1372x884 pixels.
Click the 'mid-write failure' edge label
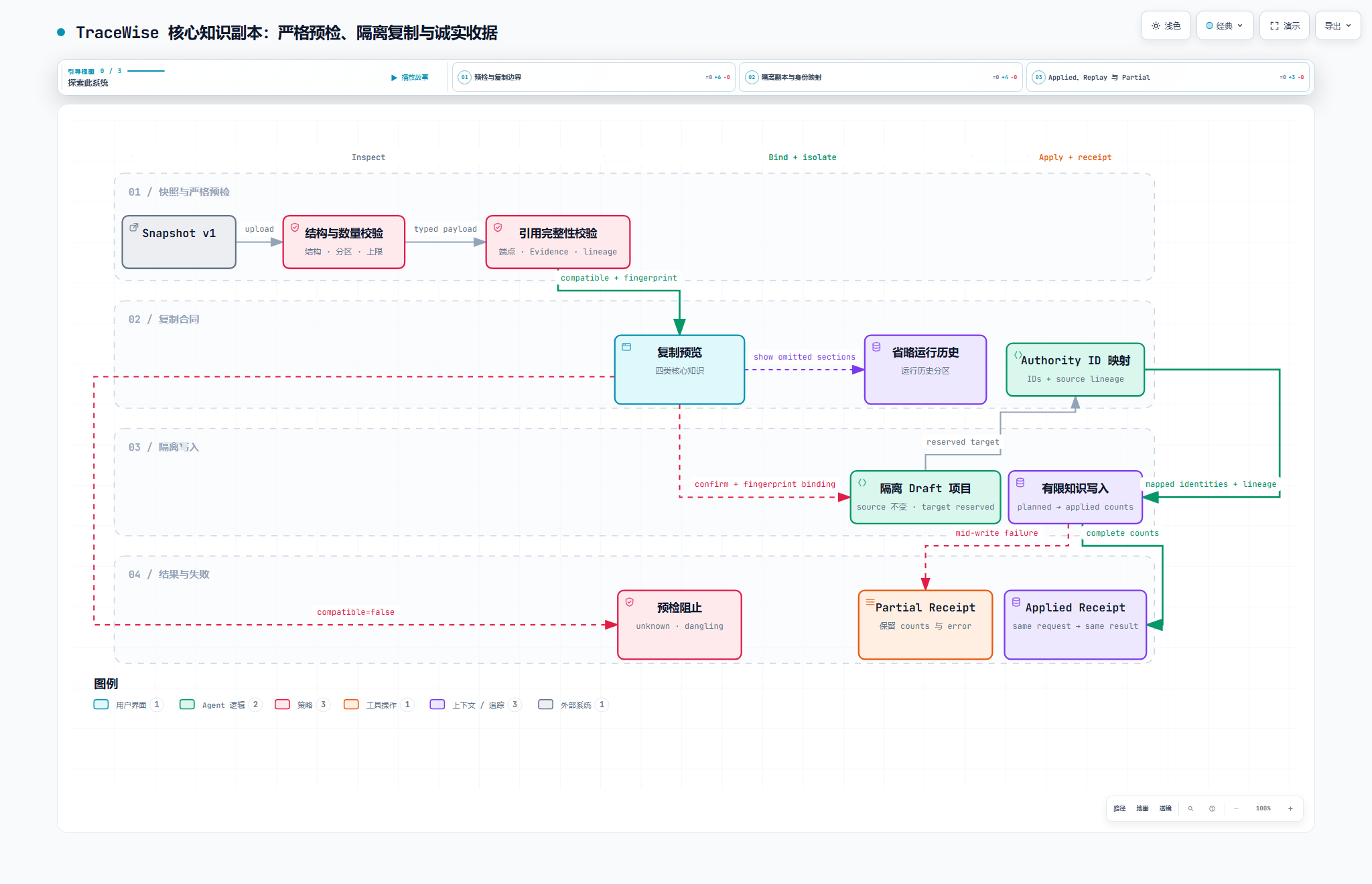tap(997, 533)
